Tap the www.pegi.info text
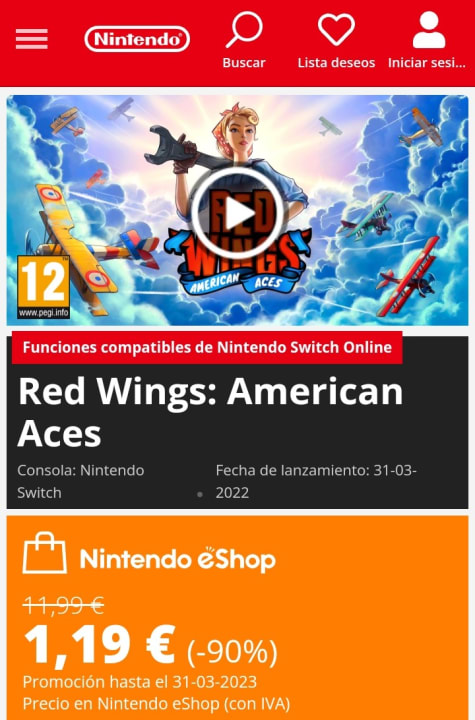Image resolution: width=475 pixels, height=720 pixels. [44, 313]
